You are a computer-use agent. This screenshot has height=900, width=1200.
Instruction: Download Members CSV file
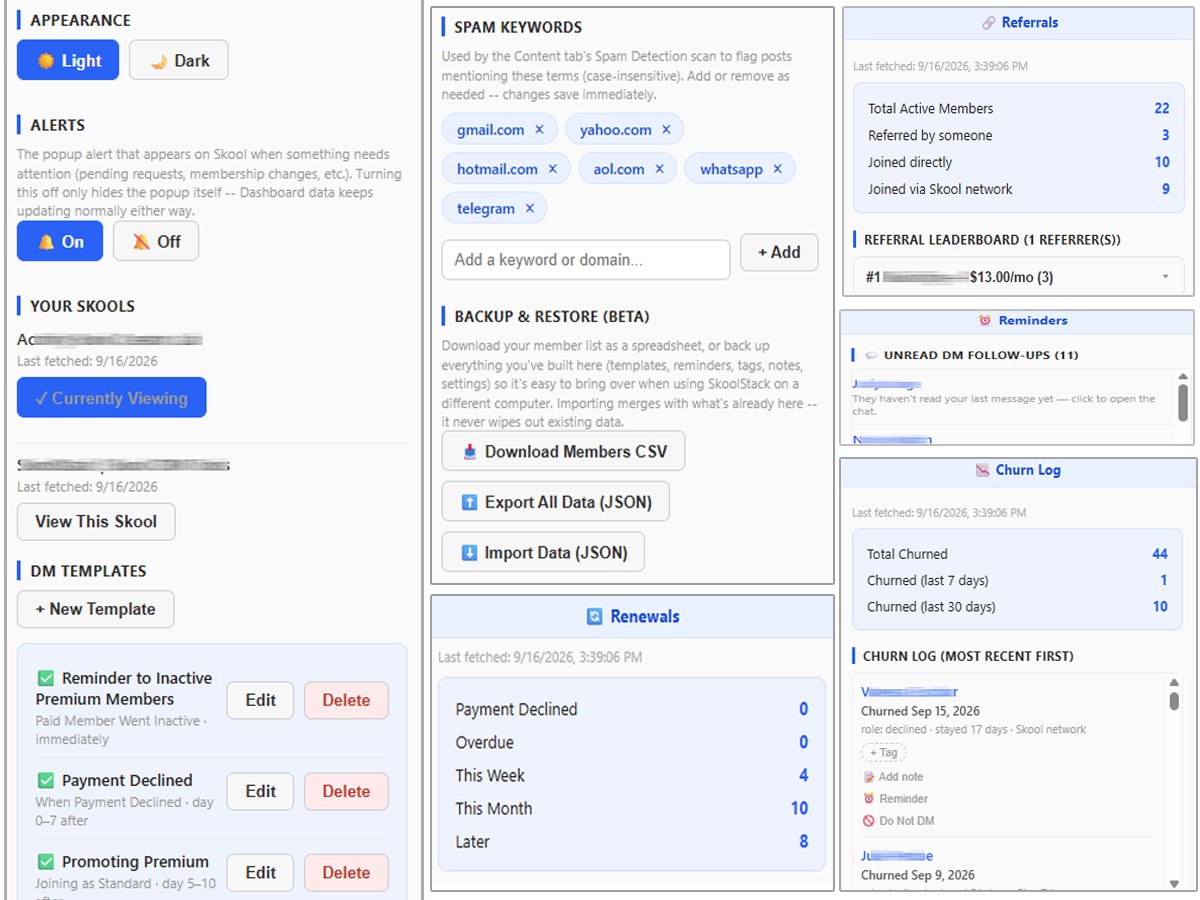[x=563, y=452]
